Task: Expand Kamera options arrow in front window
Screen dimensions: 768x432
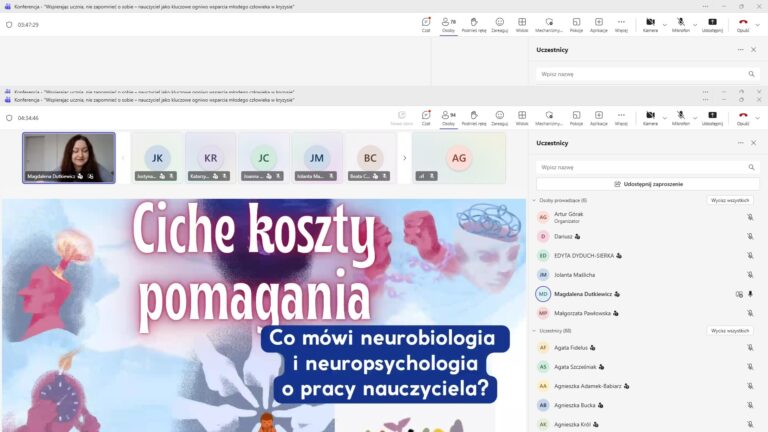Action: (665, 118)
